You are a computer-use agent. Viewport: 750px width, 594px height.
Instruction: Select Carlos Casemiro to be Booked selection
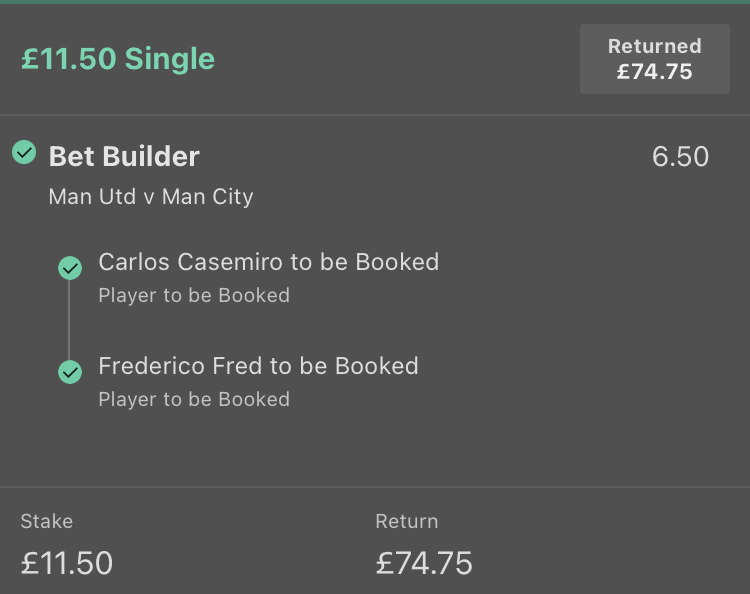coord(268,262)
